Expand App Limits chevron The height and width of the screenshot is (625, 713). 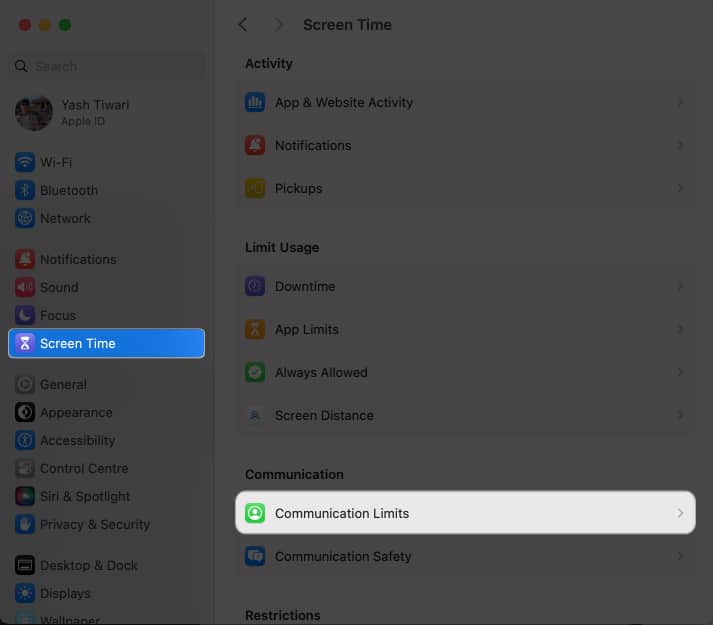[680, 329]
